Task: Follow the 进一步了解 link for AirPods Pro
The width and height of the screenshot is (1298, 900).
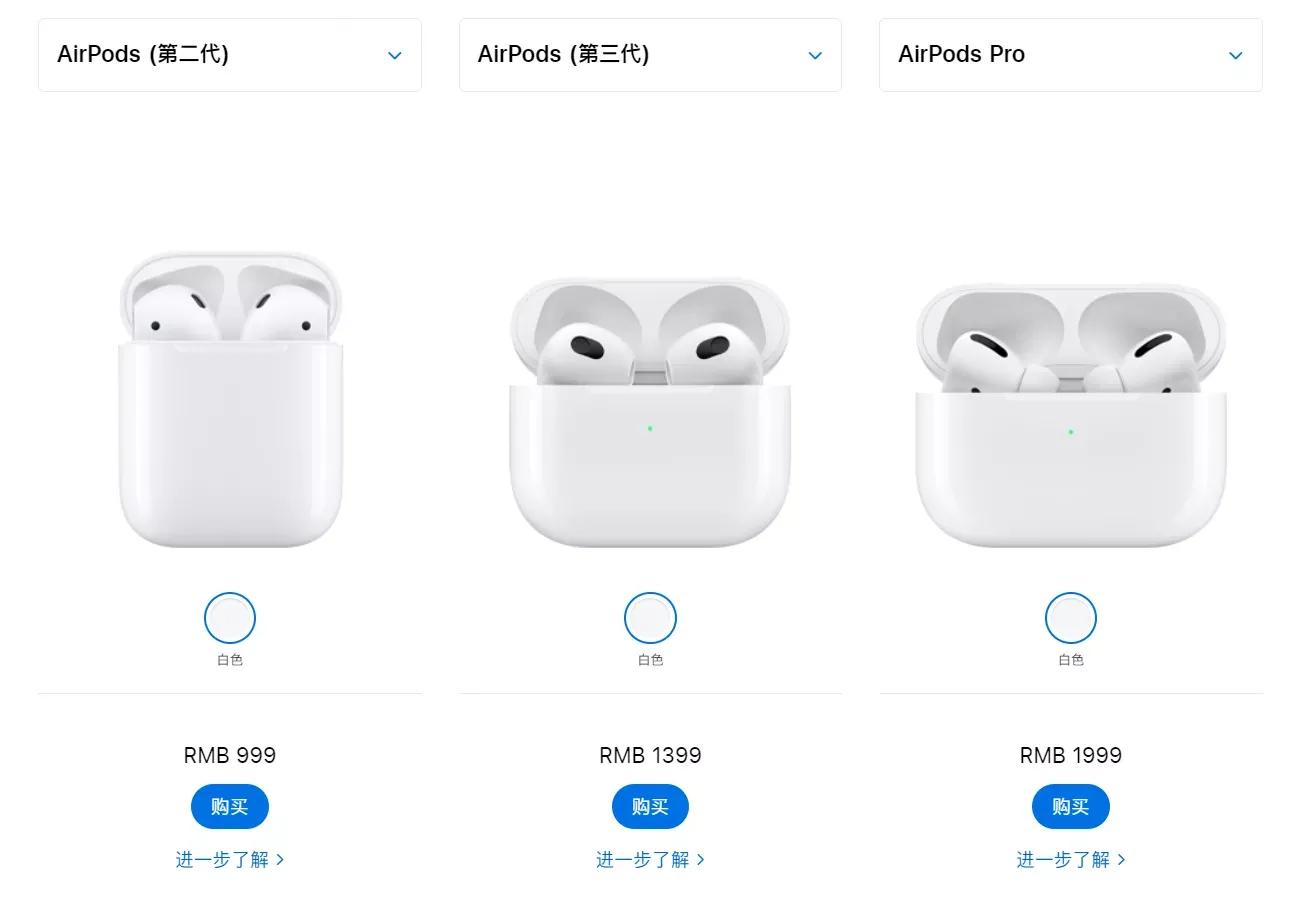Action: point(1071,860)
